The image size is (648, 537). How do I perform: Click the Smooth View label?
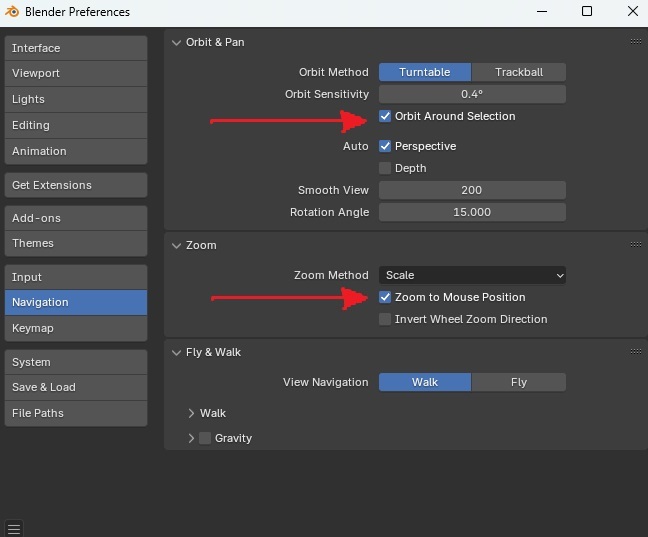tap(333, 190)
